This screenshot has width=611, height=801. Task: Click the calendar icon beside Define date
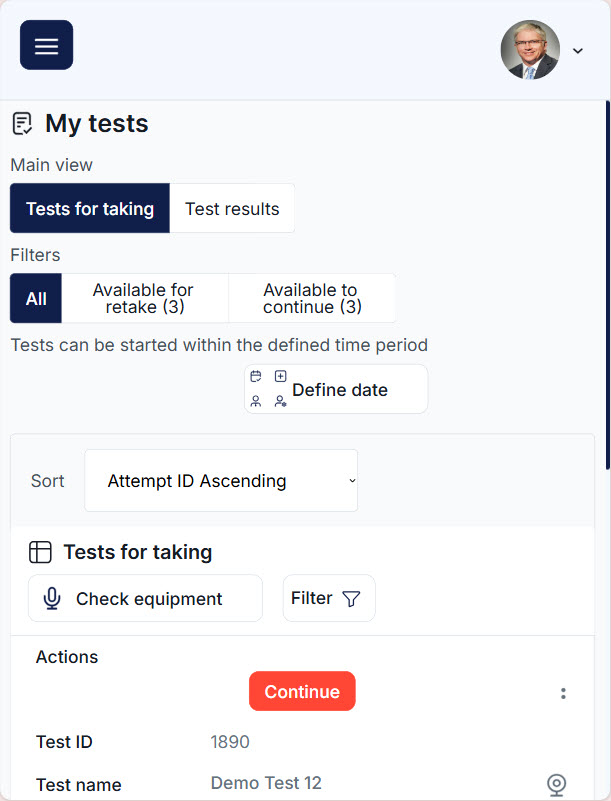(x=256, y=377)
